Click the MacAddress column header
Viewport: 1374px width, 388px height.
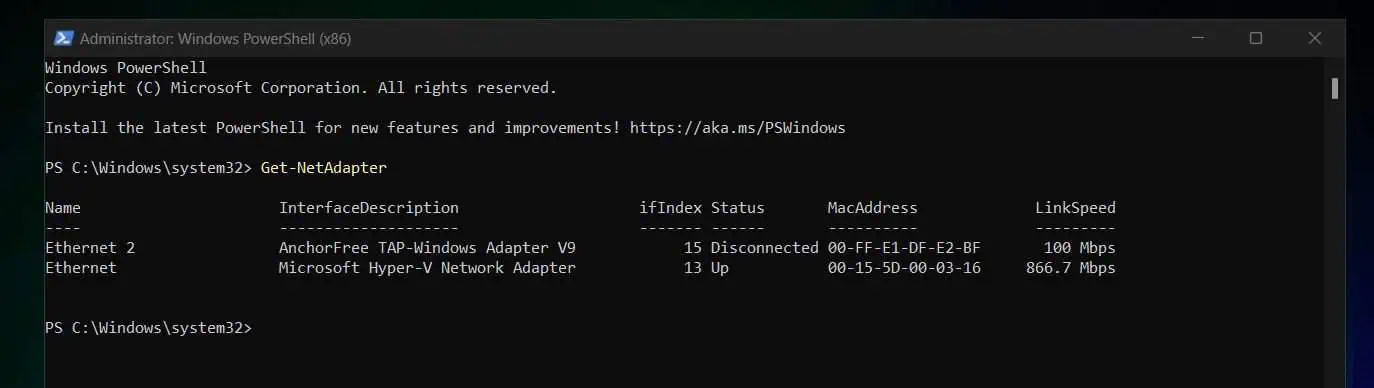pos(872,208)
